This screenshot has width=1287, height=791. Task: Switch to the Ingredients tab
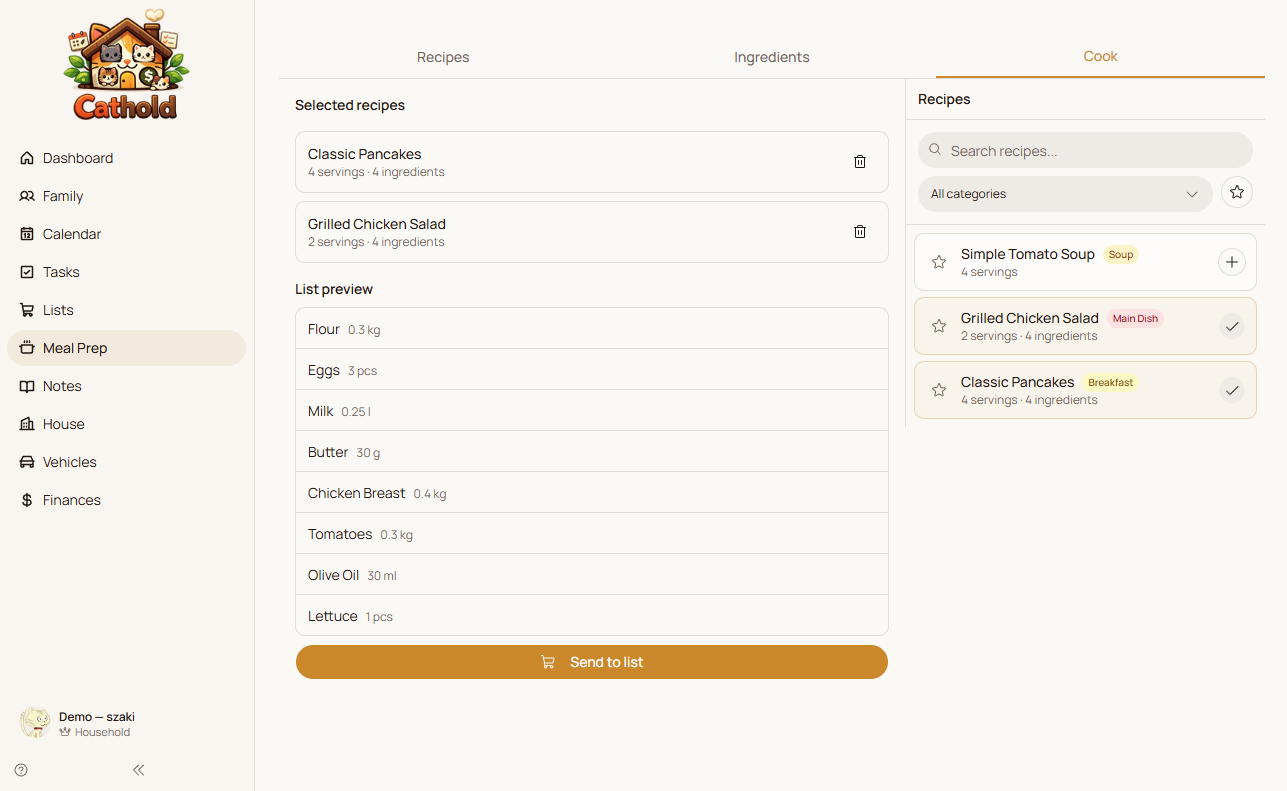tap(771, 57)
